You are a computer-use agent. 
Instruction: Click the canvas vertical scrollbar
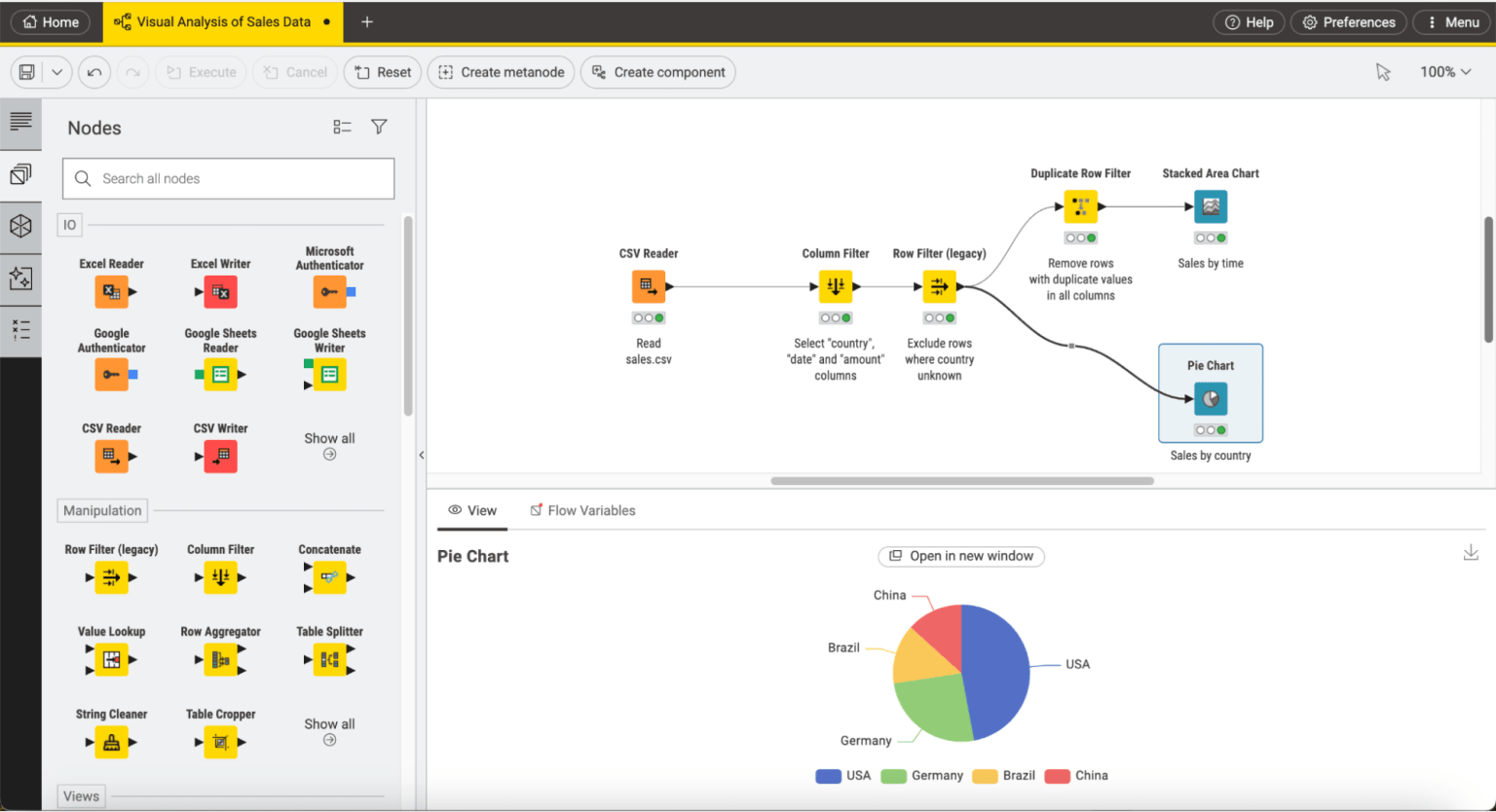click(1488, 279)
